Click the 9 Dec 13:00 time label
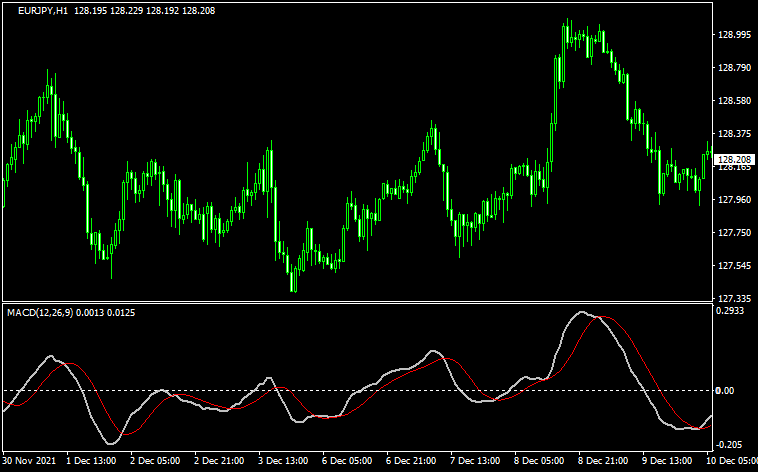 tap(667, 460)
